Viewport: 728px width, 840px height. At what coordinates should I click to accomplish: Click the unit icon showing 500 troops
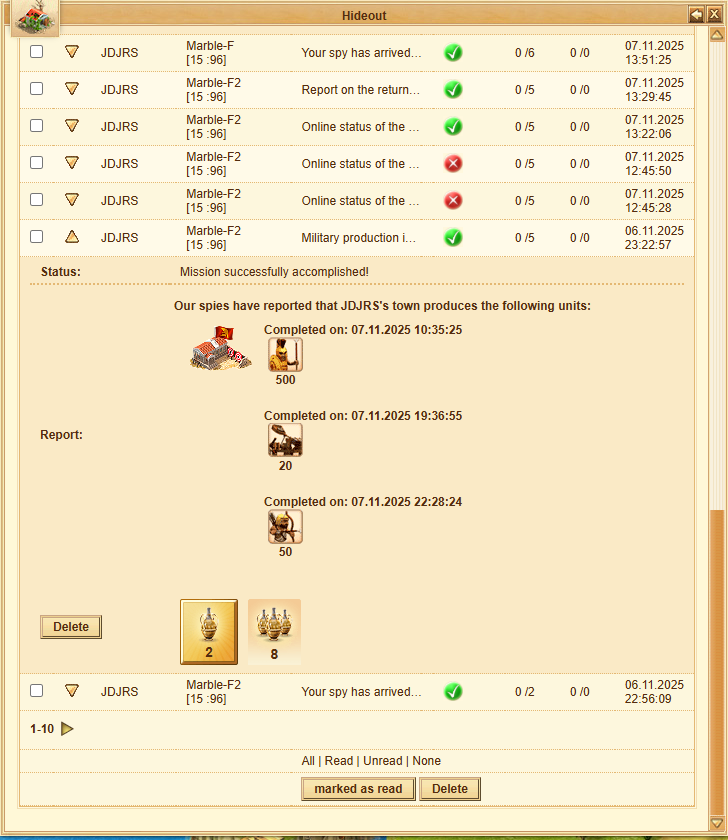[285, 354]
